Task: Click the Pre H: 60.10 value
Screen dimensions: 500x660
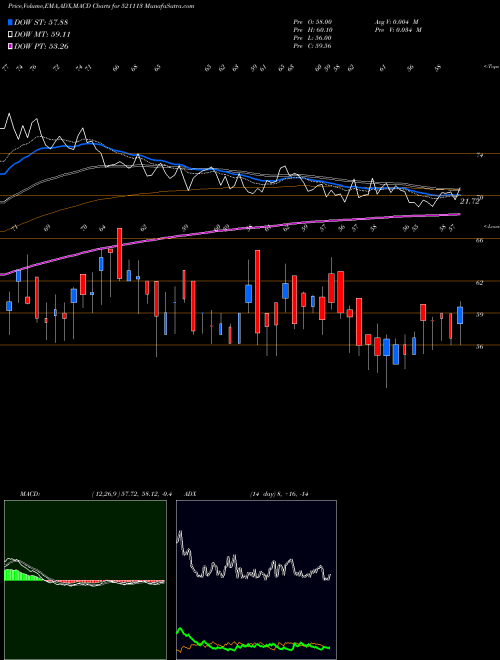Action: pos(313,30)
